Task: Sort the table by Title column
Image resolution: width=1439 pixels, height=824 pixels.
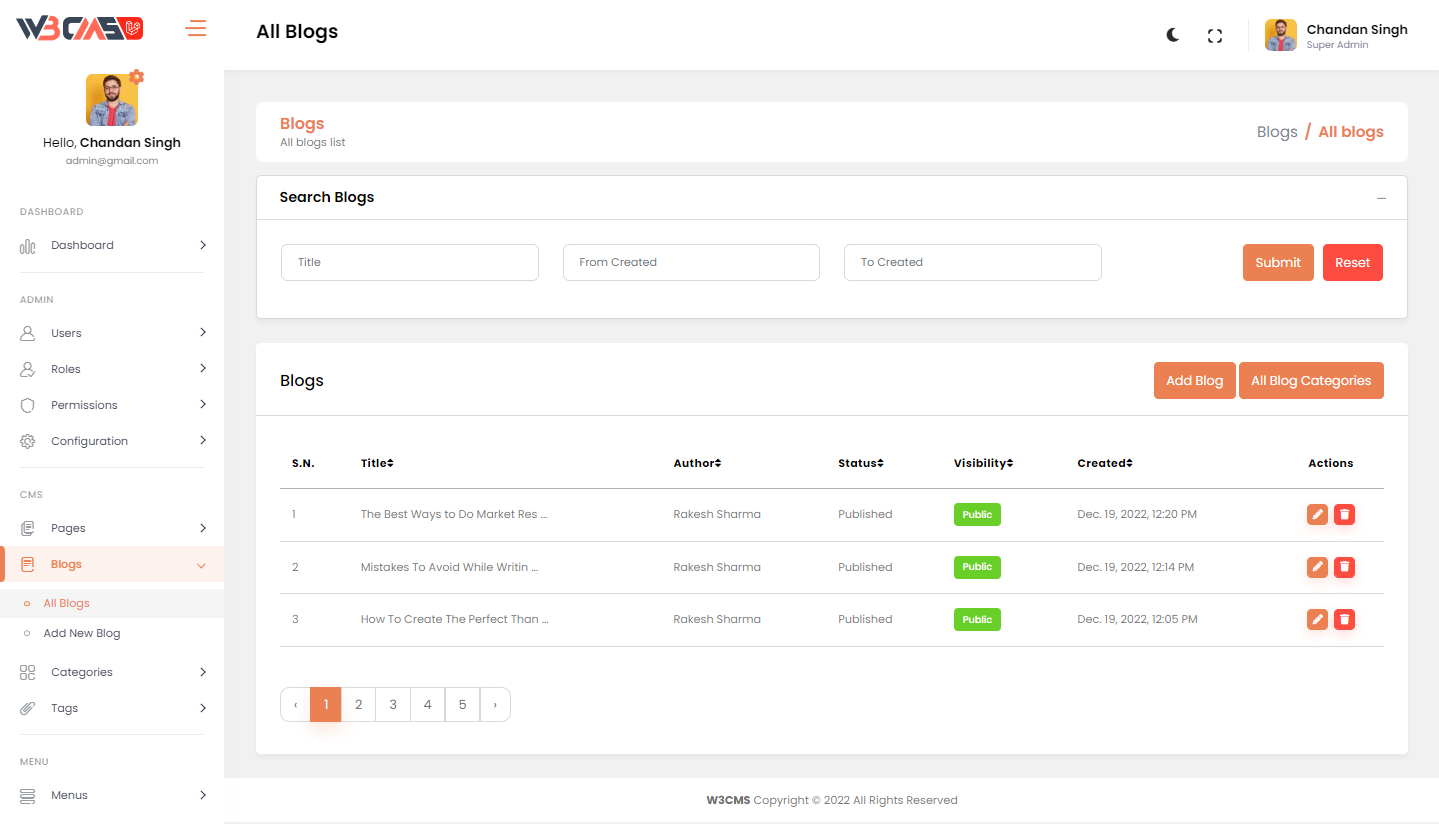Action: click(377, 463)
